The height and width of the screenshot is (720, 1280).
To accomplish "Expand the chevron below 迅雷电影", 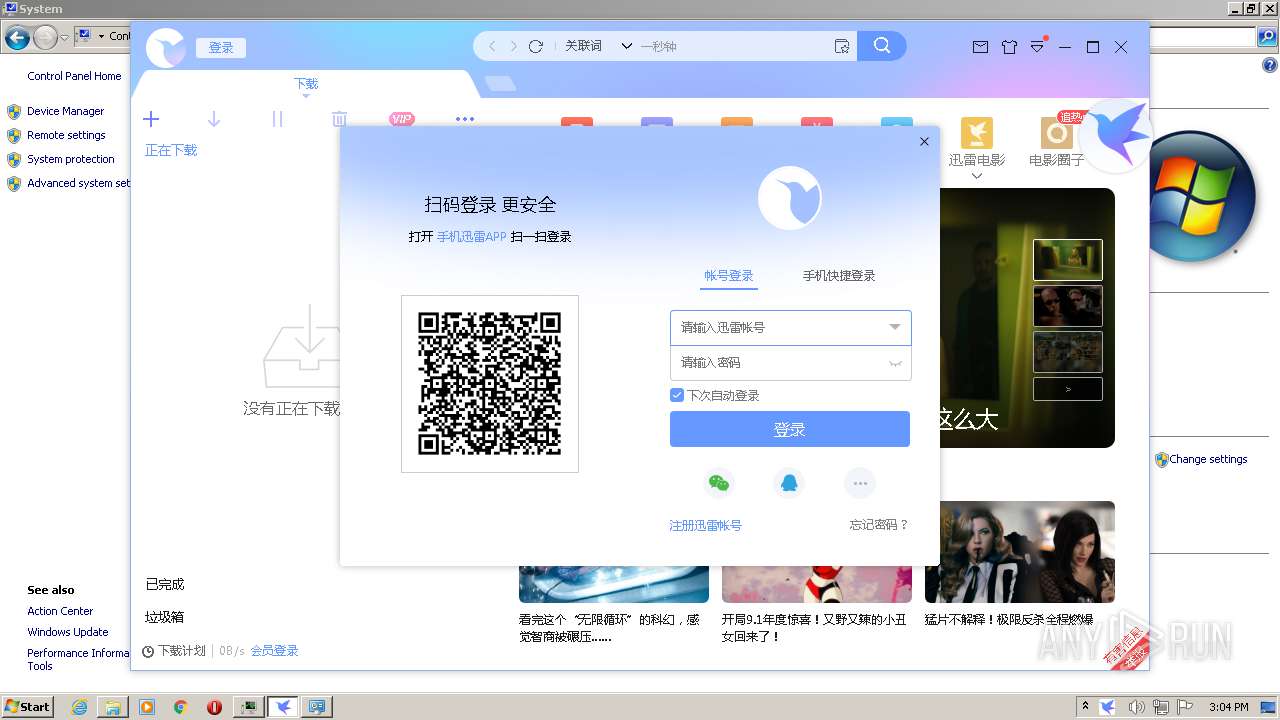I will (977, 176).
